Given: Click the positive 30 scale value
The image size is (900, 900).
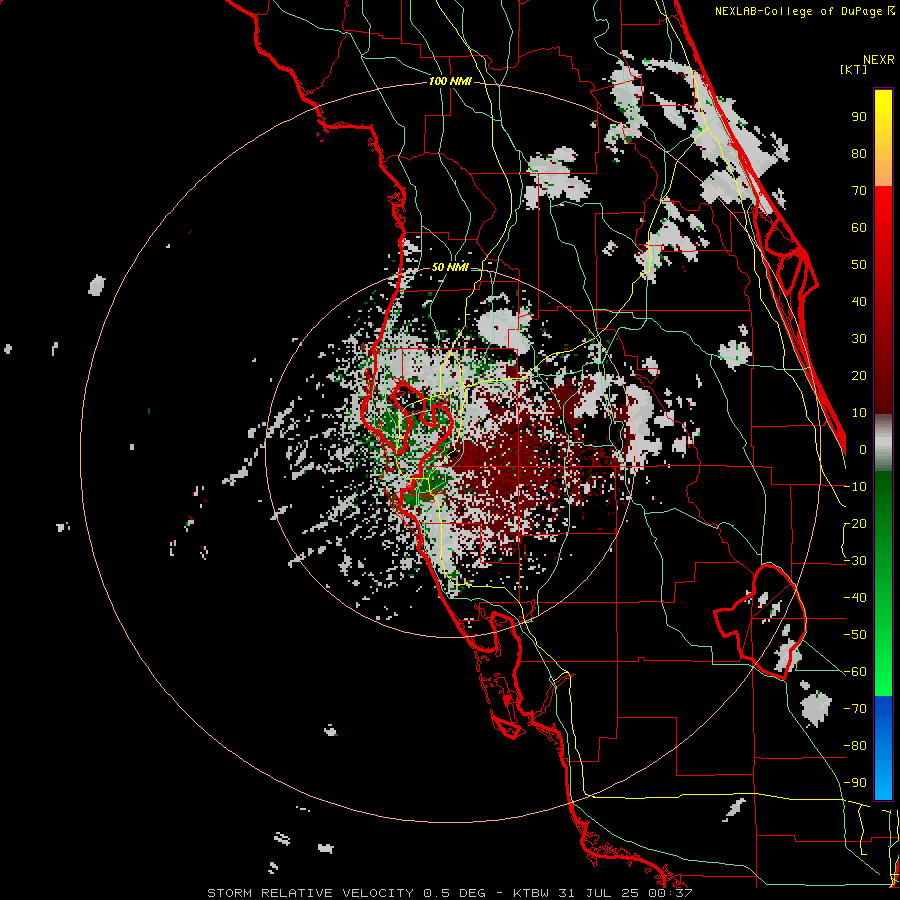Looking at the screenshot, I should click(x=859, y=339).
